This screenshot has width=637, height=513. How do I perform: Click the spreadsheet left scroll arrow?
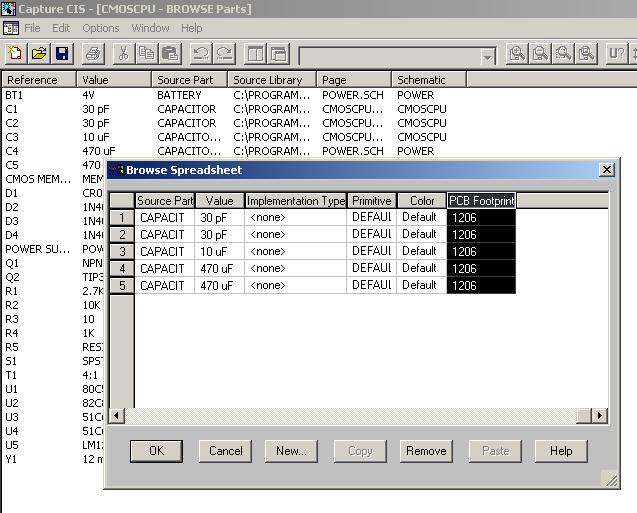117,416
